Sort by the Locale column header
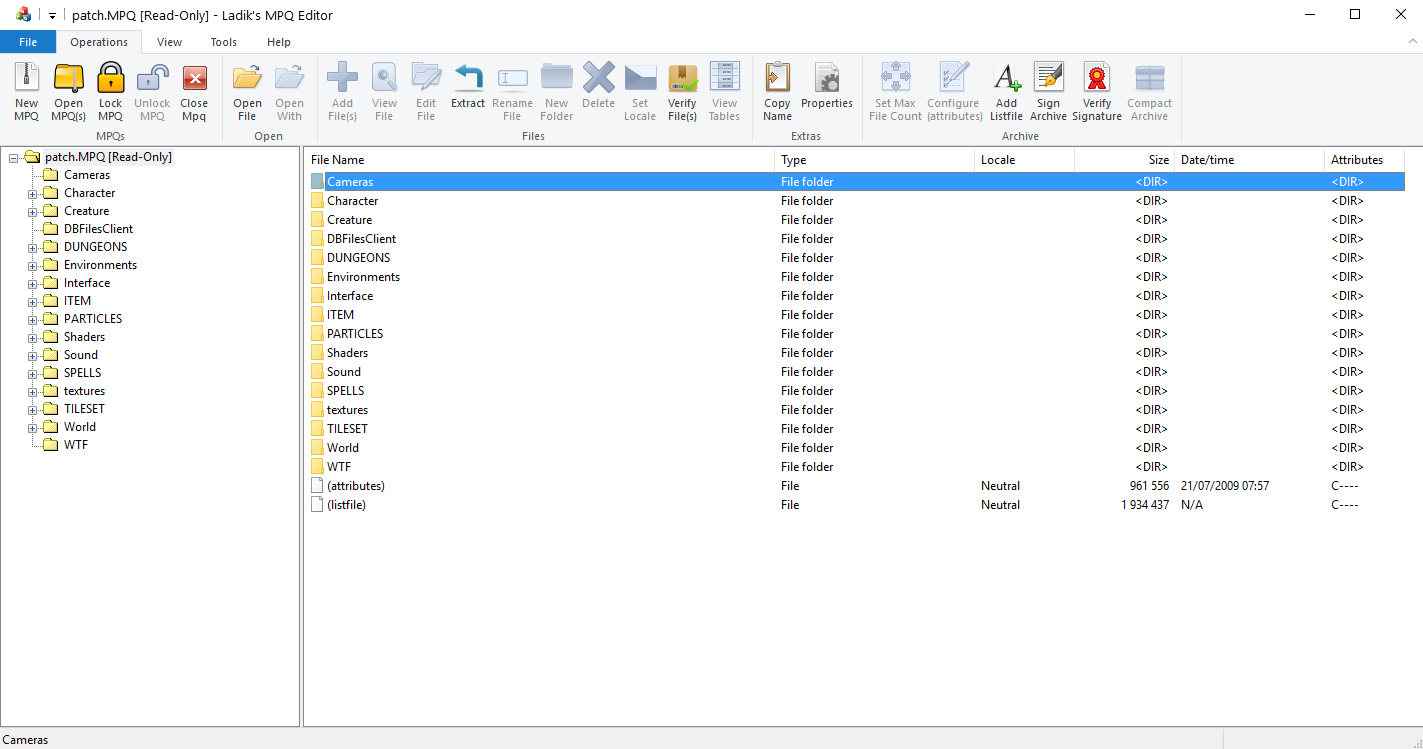This screenshot has height=749, width=1423. point(1025,160)
